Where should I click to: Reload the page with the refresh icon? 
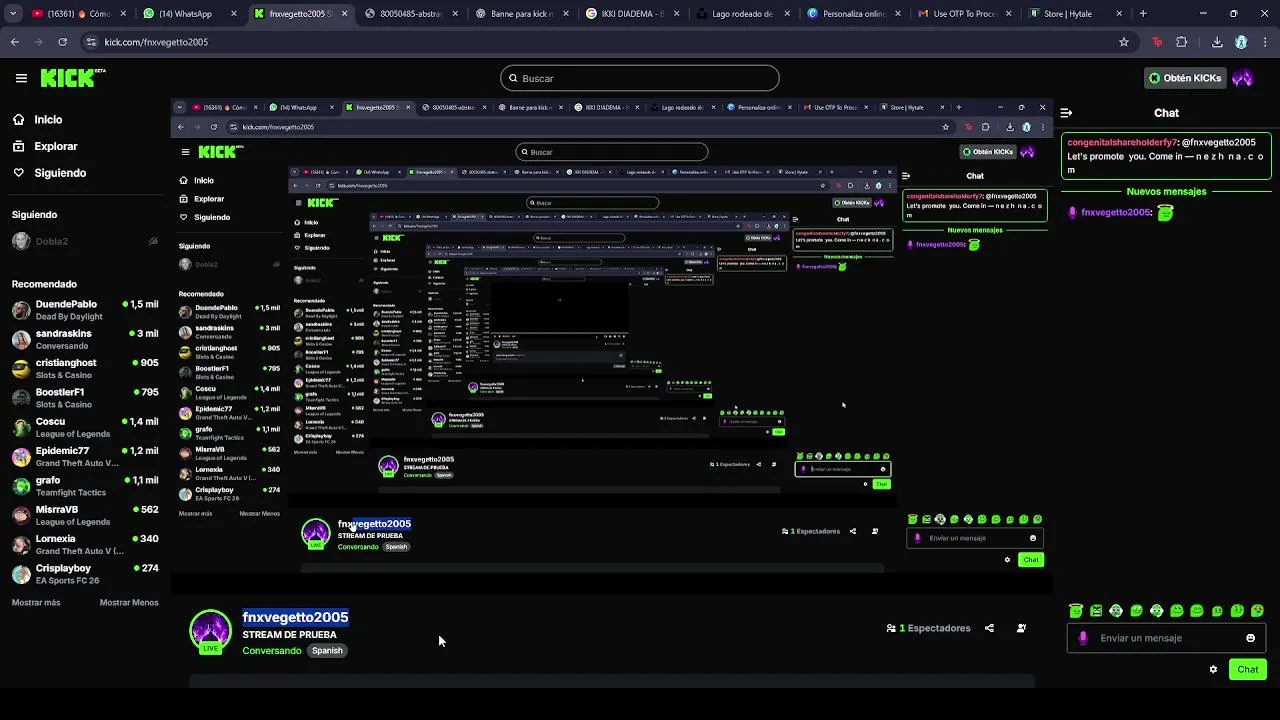62,42
